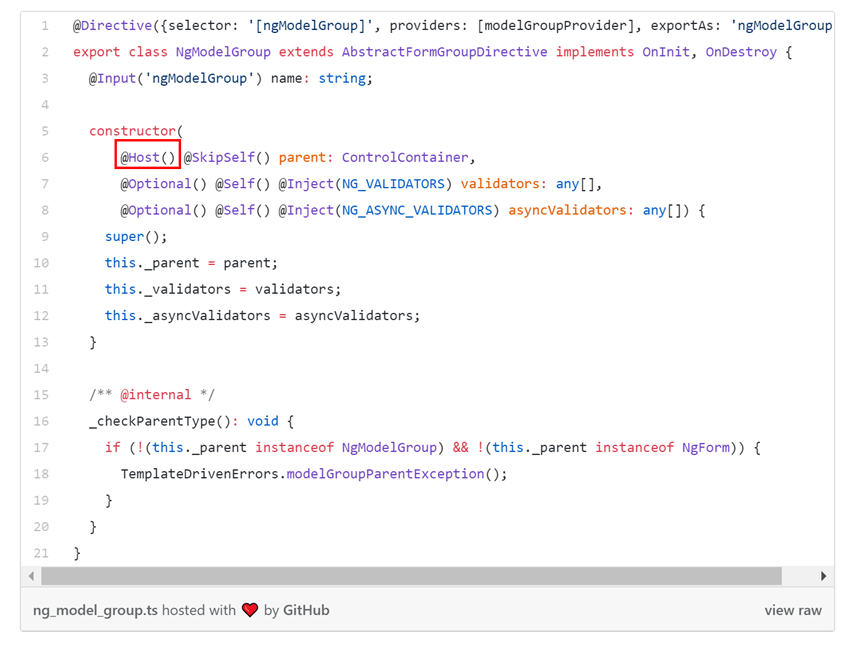
Task: Click line number 6
Action: (x=45, y=158)
